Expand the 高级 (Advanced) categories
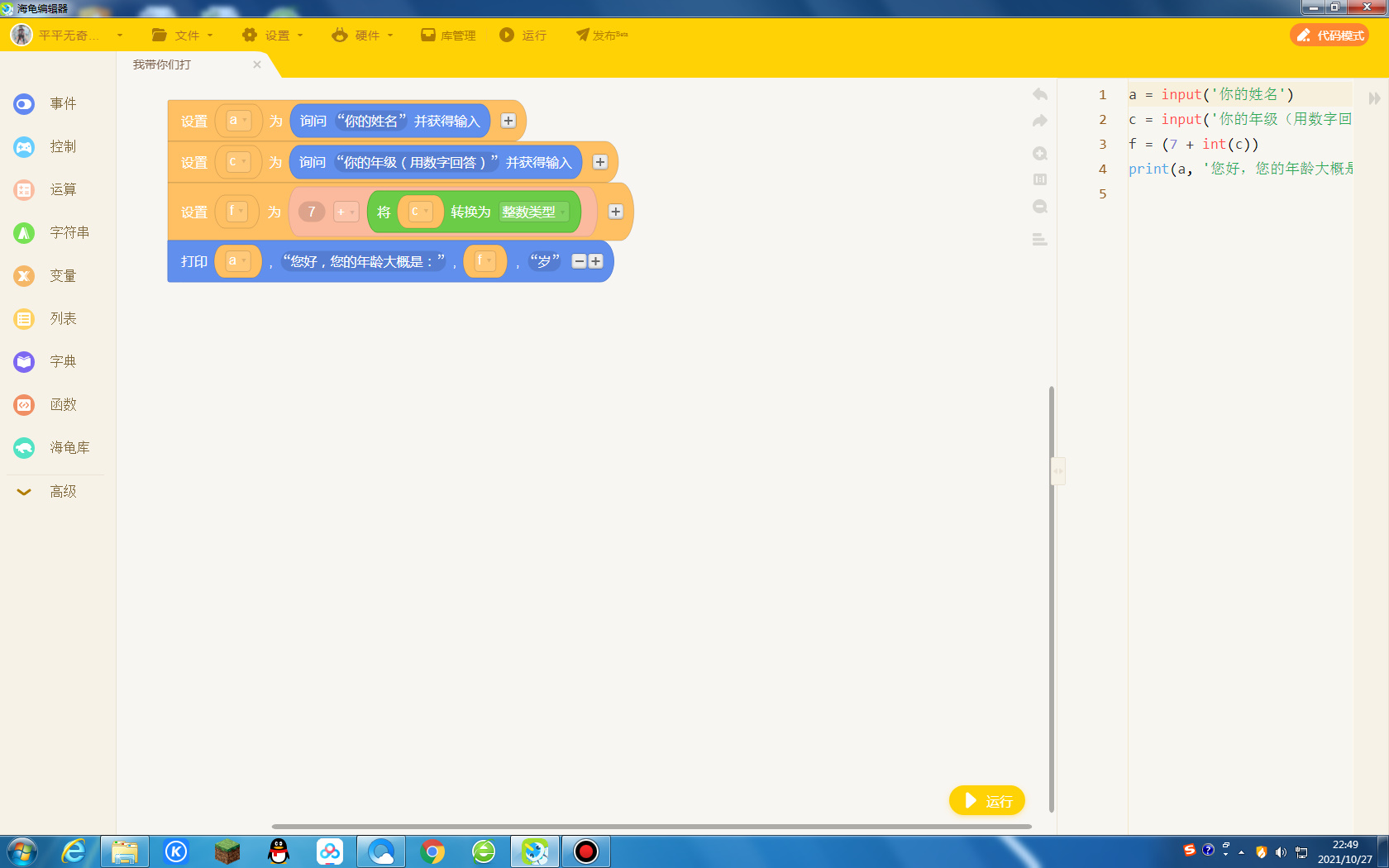Image resolution: width=1389 pixels, height=868 pixels. click(47, 492)
